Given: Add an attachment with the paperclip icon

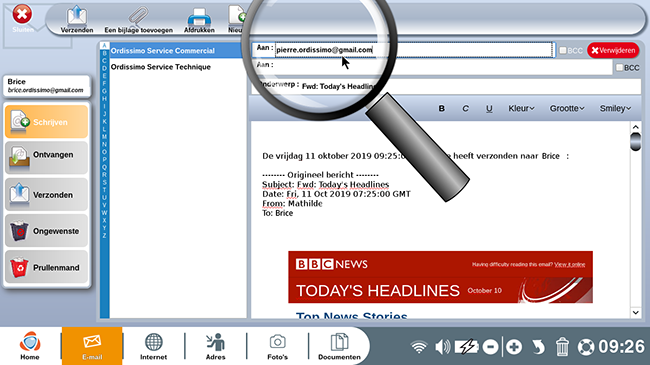Looking at the screenshot, I should 138,19.
